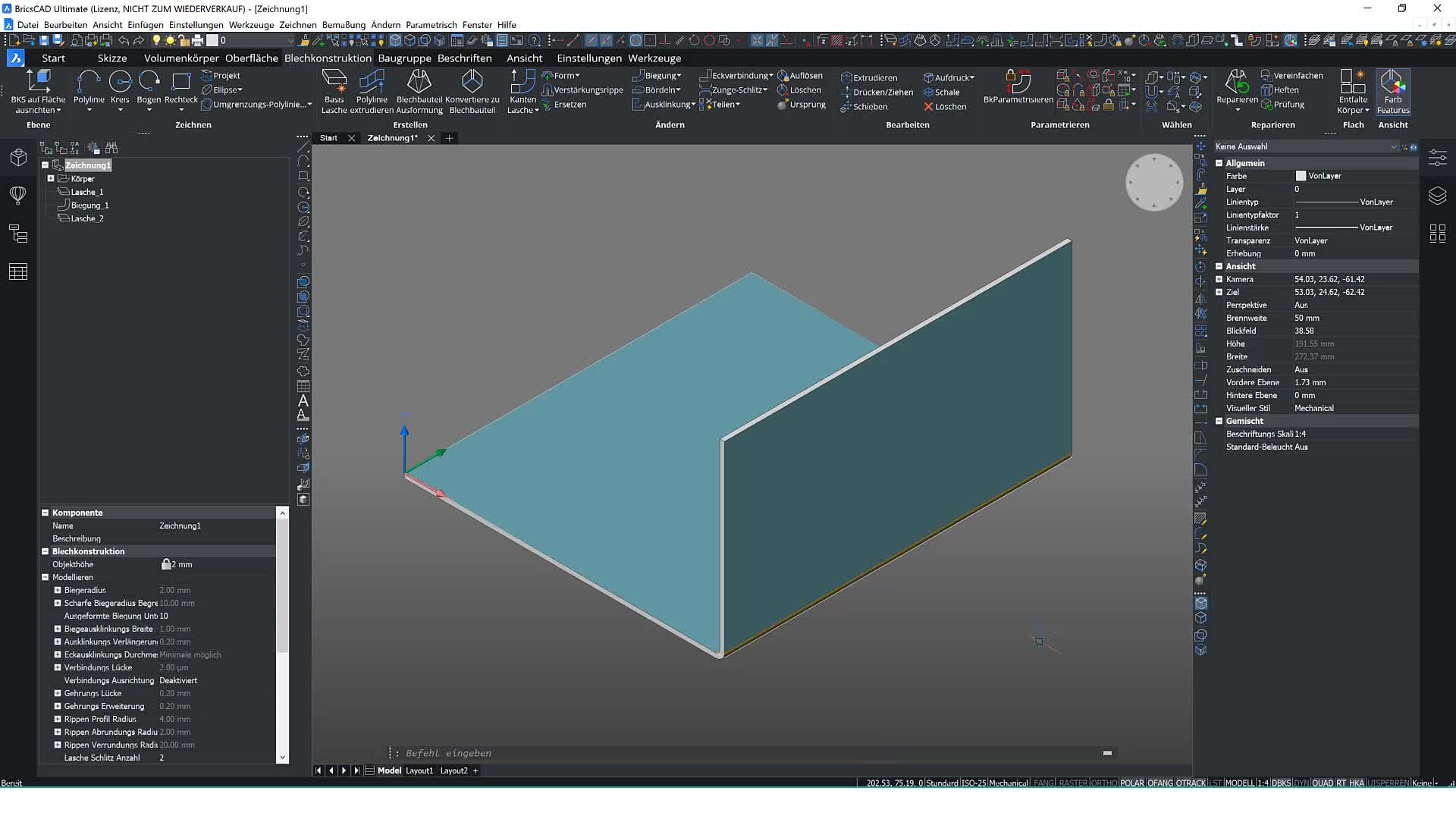Toggle QUAD in status bar

pyautogui.click(x=1323, y=783)
